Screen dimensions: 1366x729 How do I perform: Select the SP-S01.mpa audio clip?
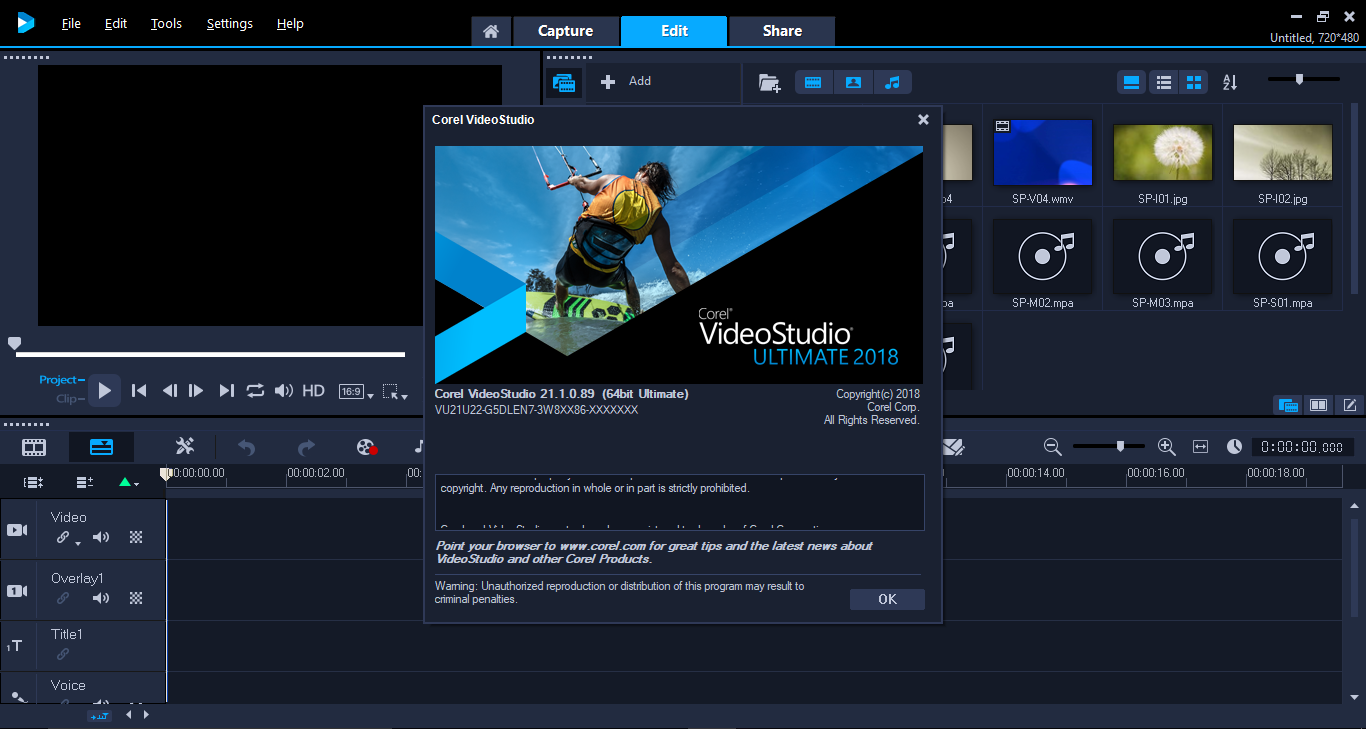tap(1283, 256)
